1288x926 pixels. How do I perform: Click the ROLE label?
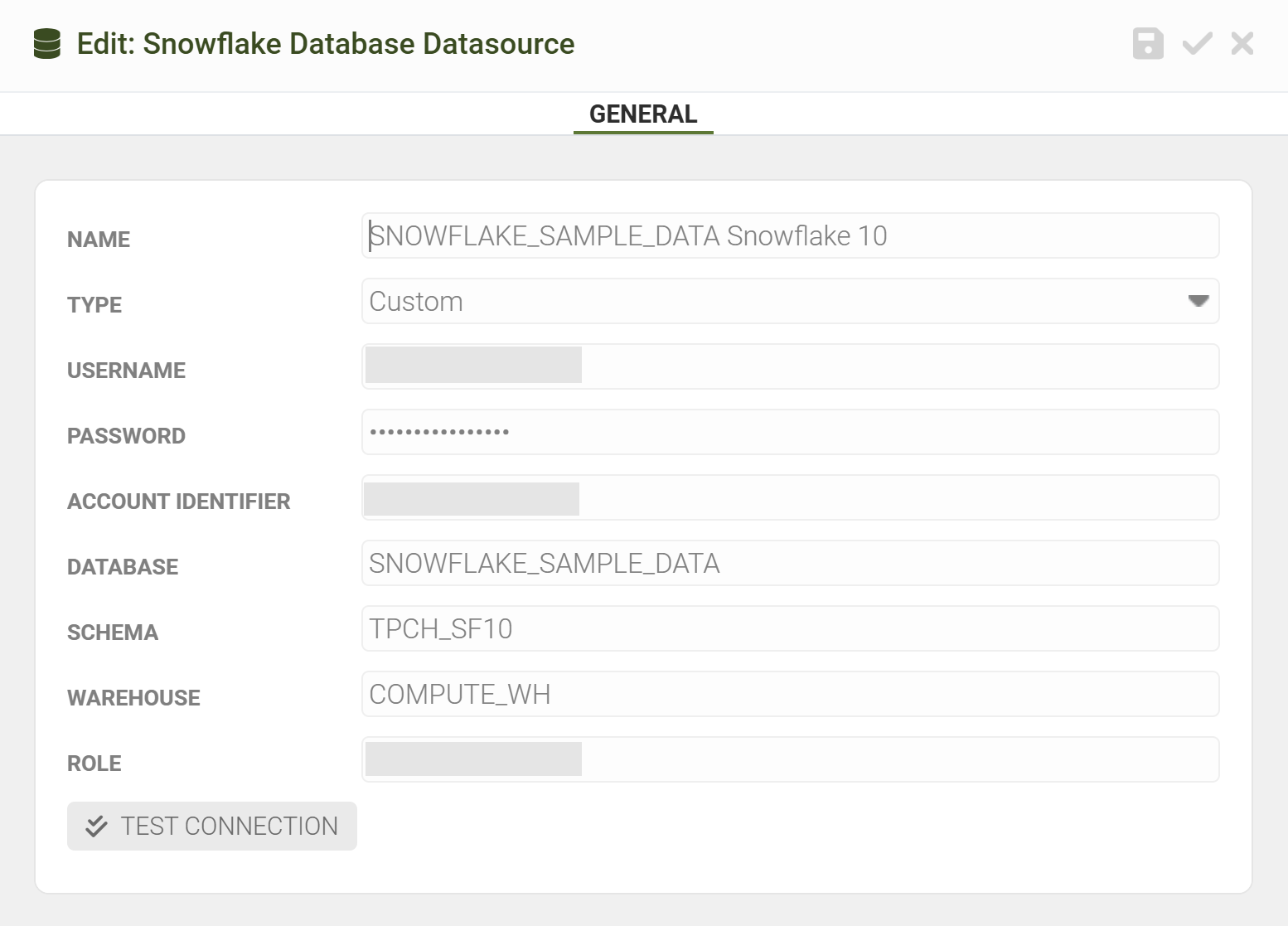click(94, 764)
